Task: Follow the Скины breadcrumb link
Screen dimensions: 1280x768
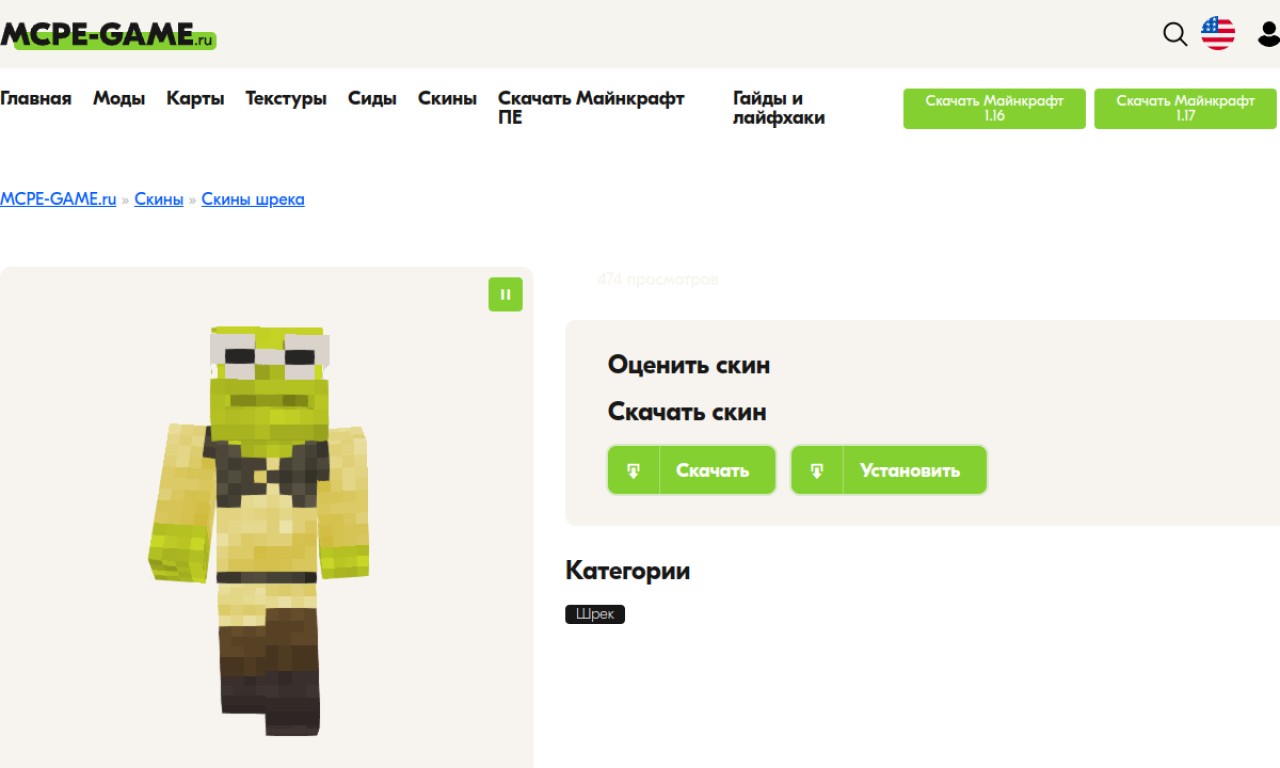Action: [x=159, y=199]
